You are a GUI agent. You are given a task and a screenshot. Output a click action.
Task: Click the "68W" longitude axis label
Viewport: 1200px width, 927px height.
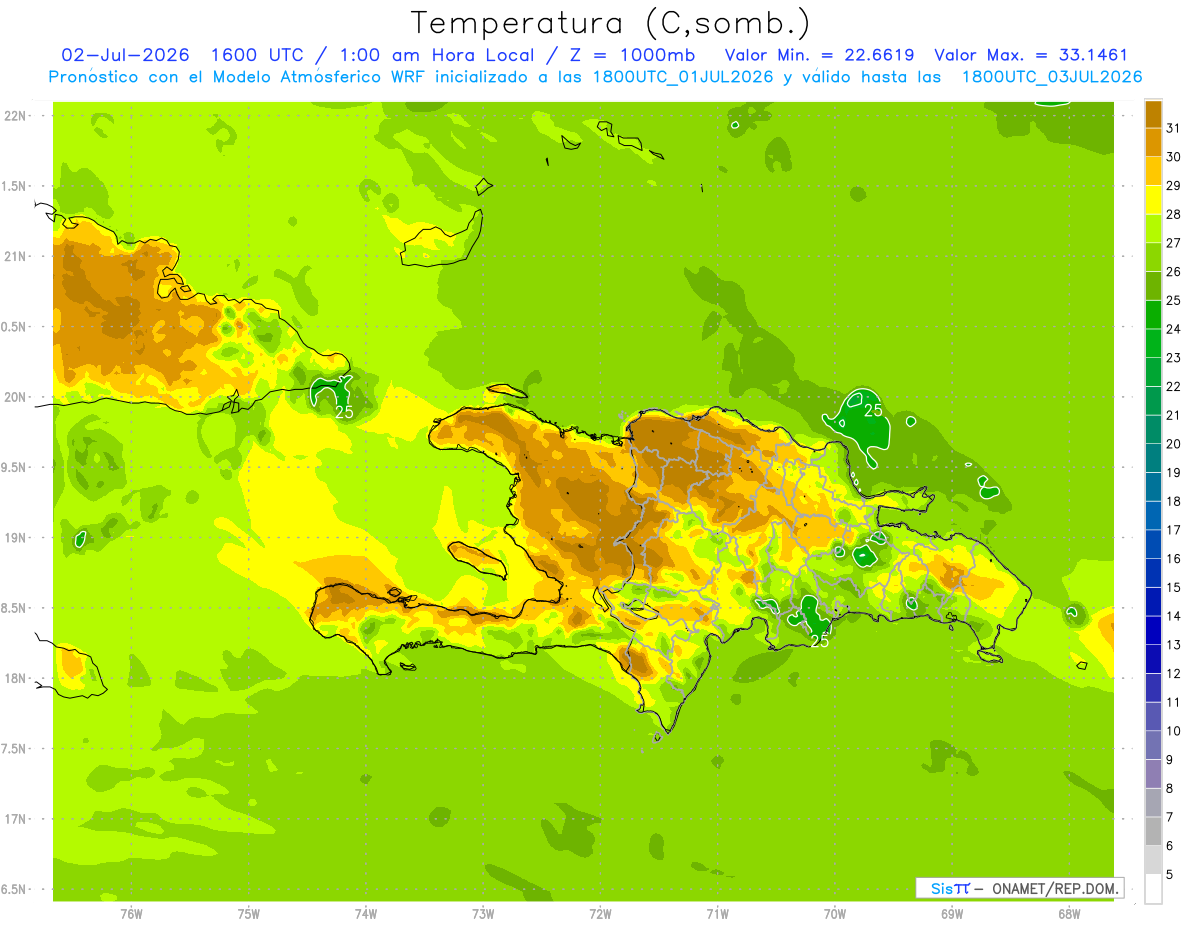pos(1069,913)
